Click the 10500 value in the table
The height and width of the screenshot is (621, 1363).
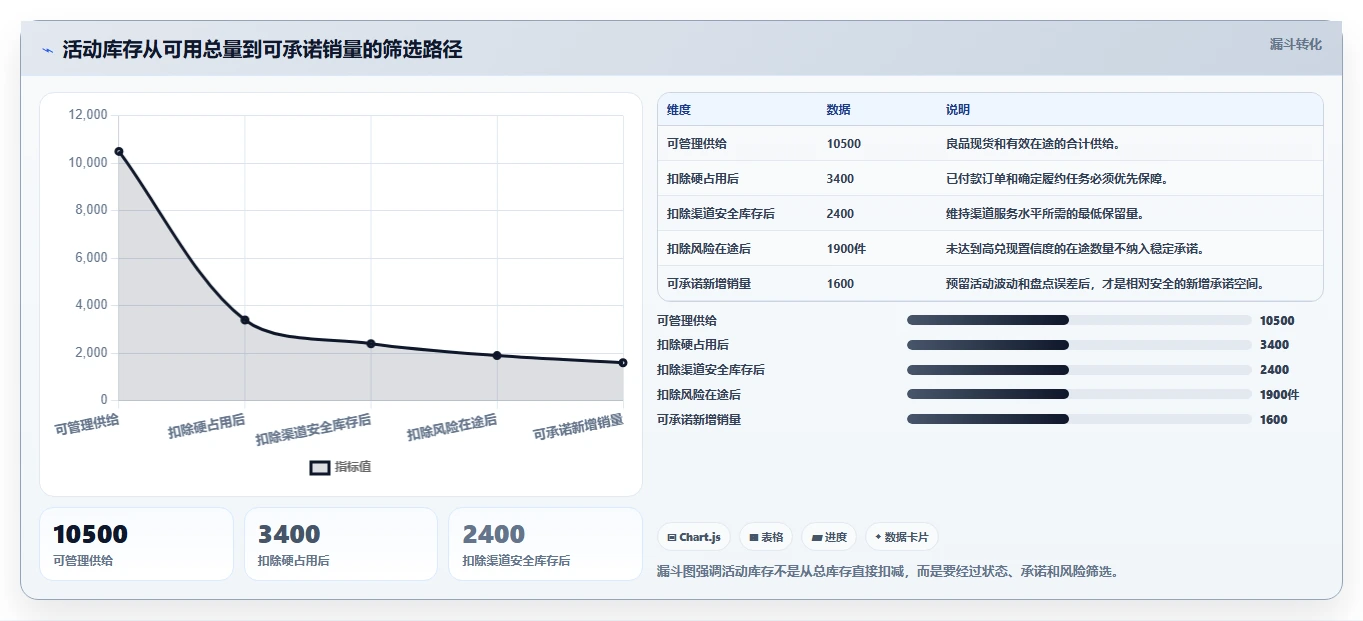pyautogui.click(x=844, y=144)
